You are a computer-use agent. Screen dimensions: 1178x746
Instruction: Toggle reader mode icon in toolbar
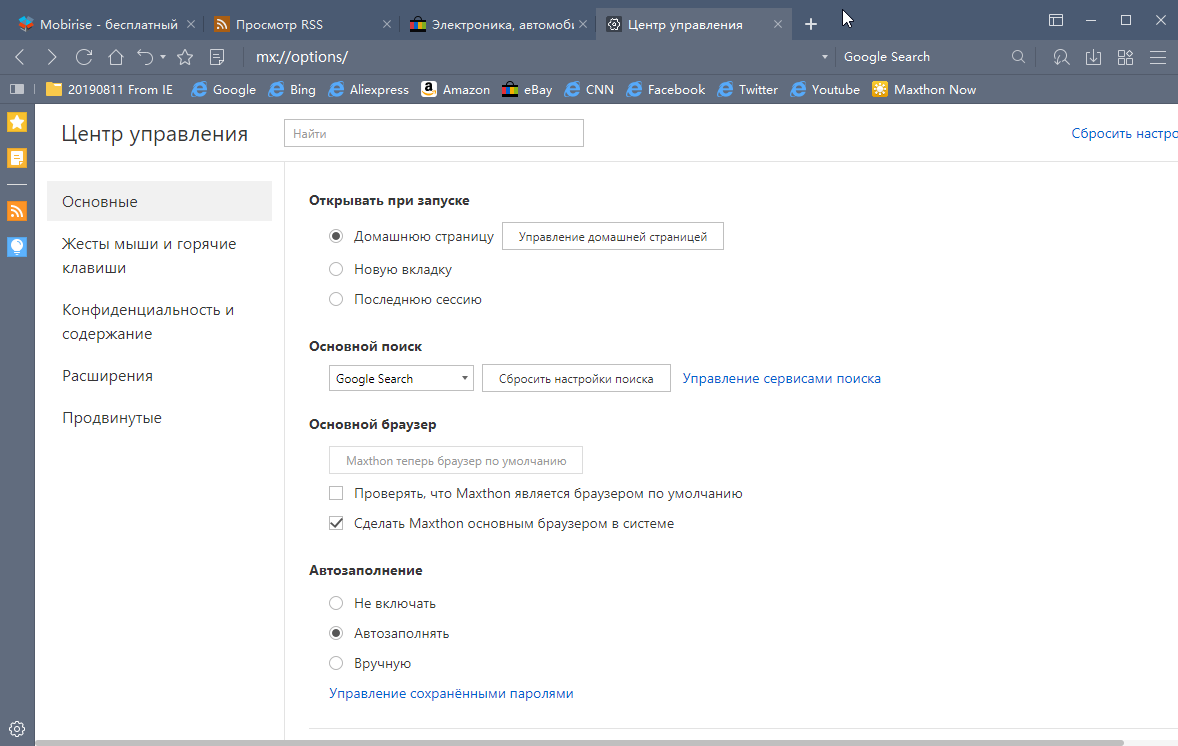(217, 57)
